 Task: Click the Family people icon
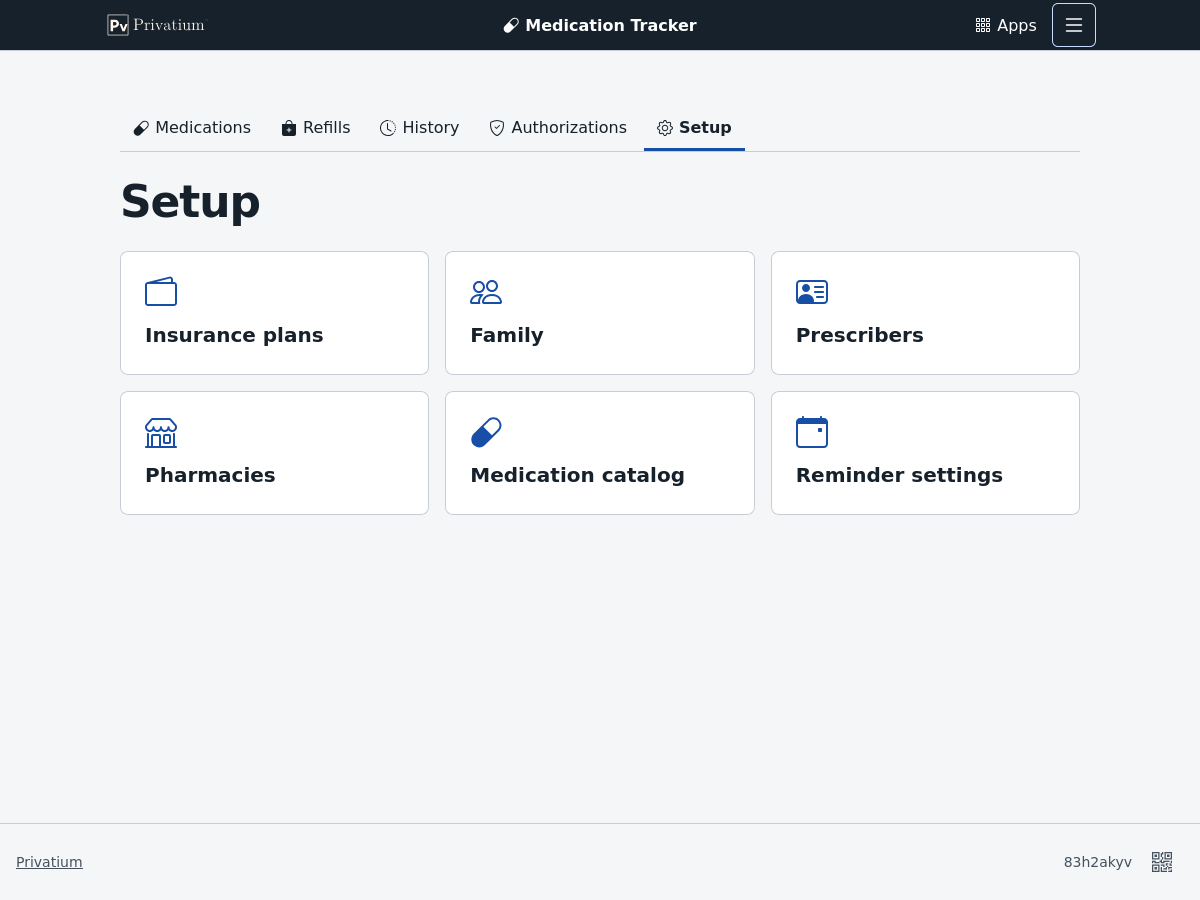point(486,292)
